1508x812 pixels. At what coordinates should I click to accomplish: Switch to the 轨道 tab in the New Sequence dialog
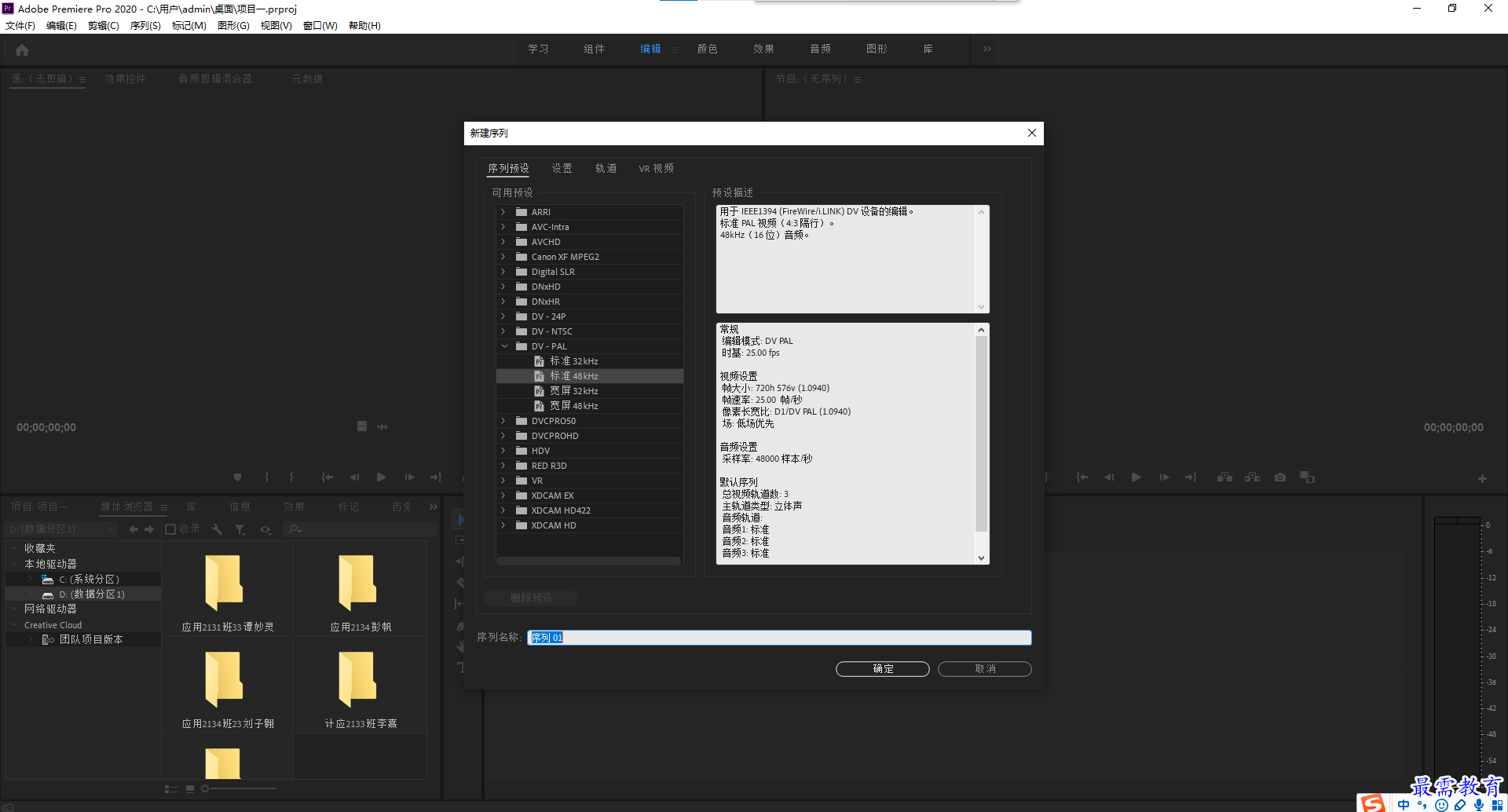606,168
